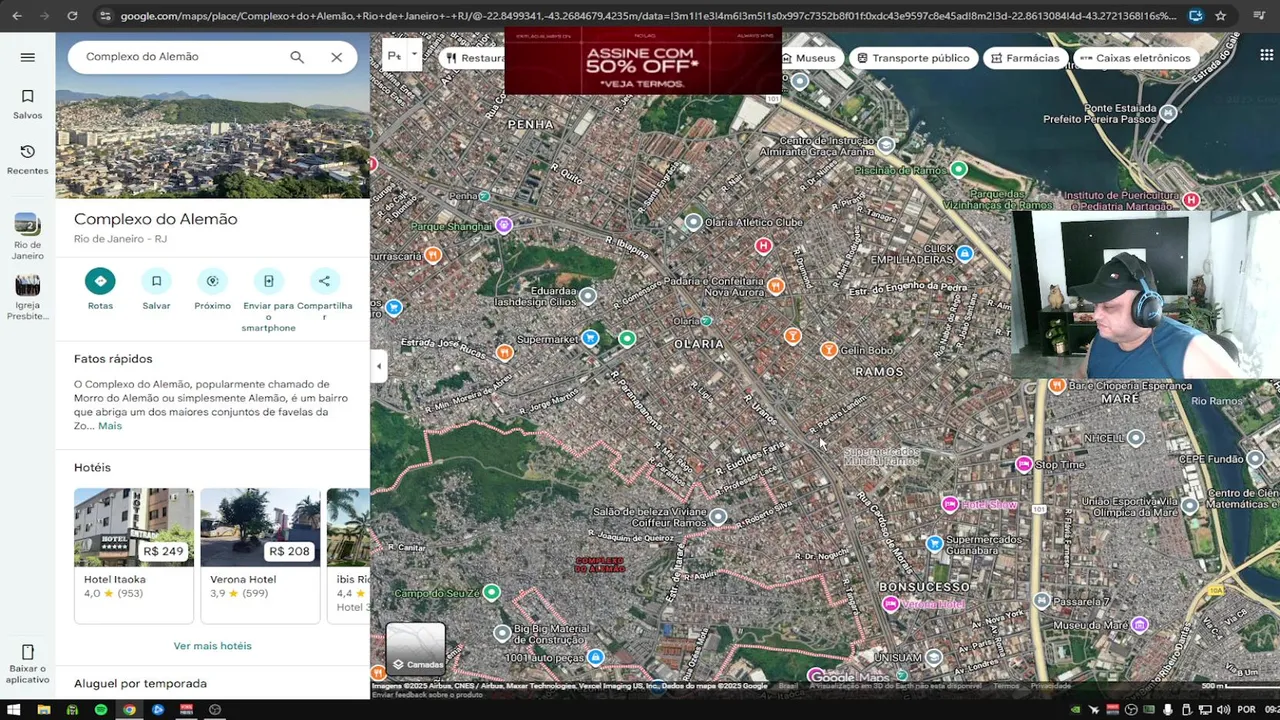Open recent Rio de Janeiro shortcut
The height and width of the screenshot is (720, 1280).
pyautogui.click(x=27, y=236)
